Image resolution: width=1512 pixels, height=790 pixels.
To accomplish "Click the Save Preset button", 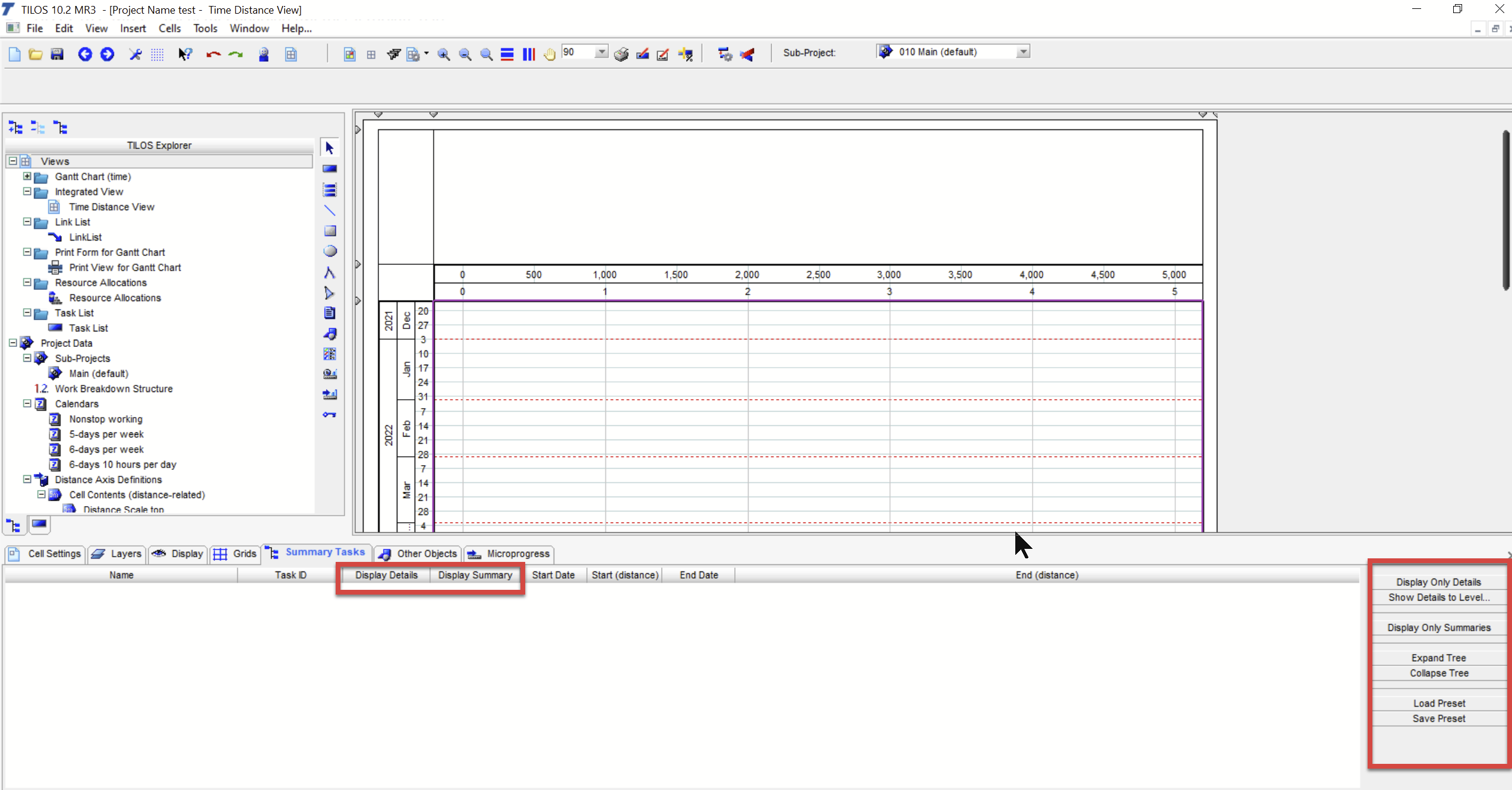I will tap(1438, 718).
